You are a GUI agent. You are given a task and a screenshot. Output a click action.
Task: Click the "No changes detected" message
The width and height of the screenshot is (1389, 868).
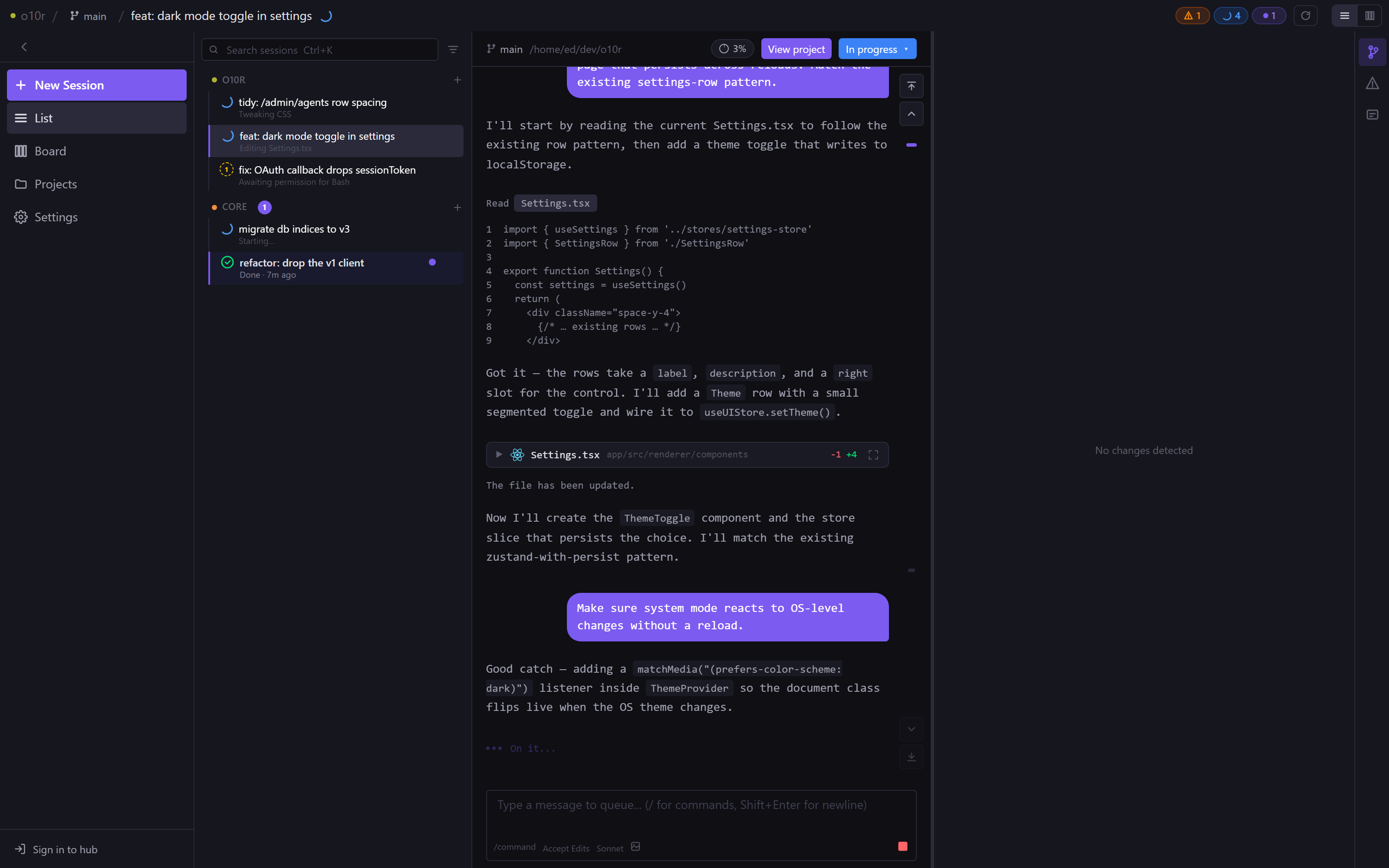pyautogui.click(x=1143, y=450)
